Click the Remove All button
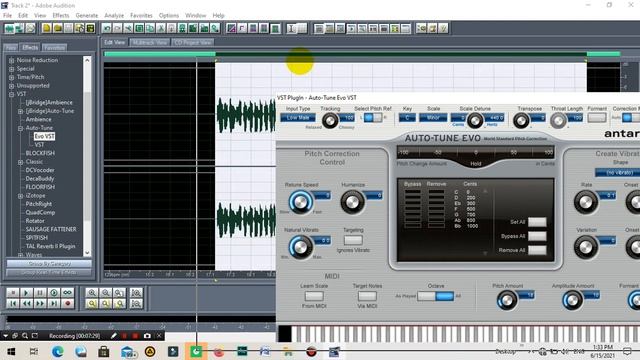 537,250
